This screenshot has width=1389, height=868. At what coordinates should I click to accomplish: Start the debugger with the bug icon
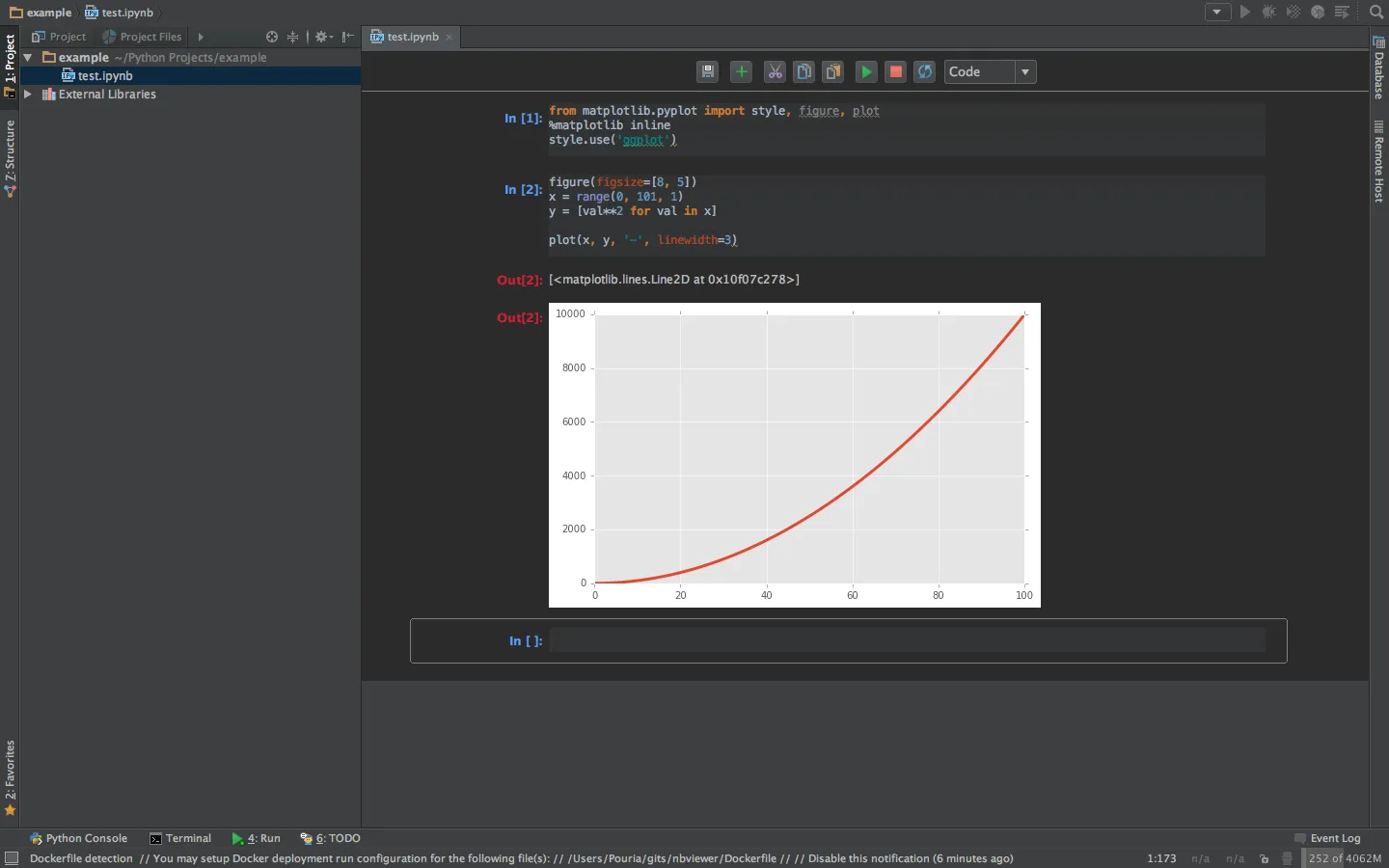pos(1269,13)
